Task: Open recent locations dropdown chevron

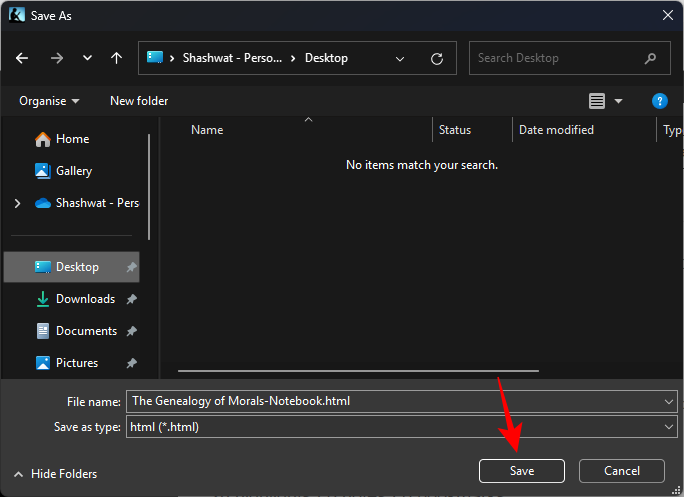Action: (x=87, y=58)
